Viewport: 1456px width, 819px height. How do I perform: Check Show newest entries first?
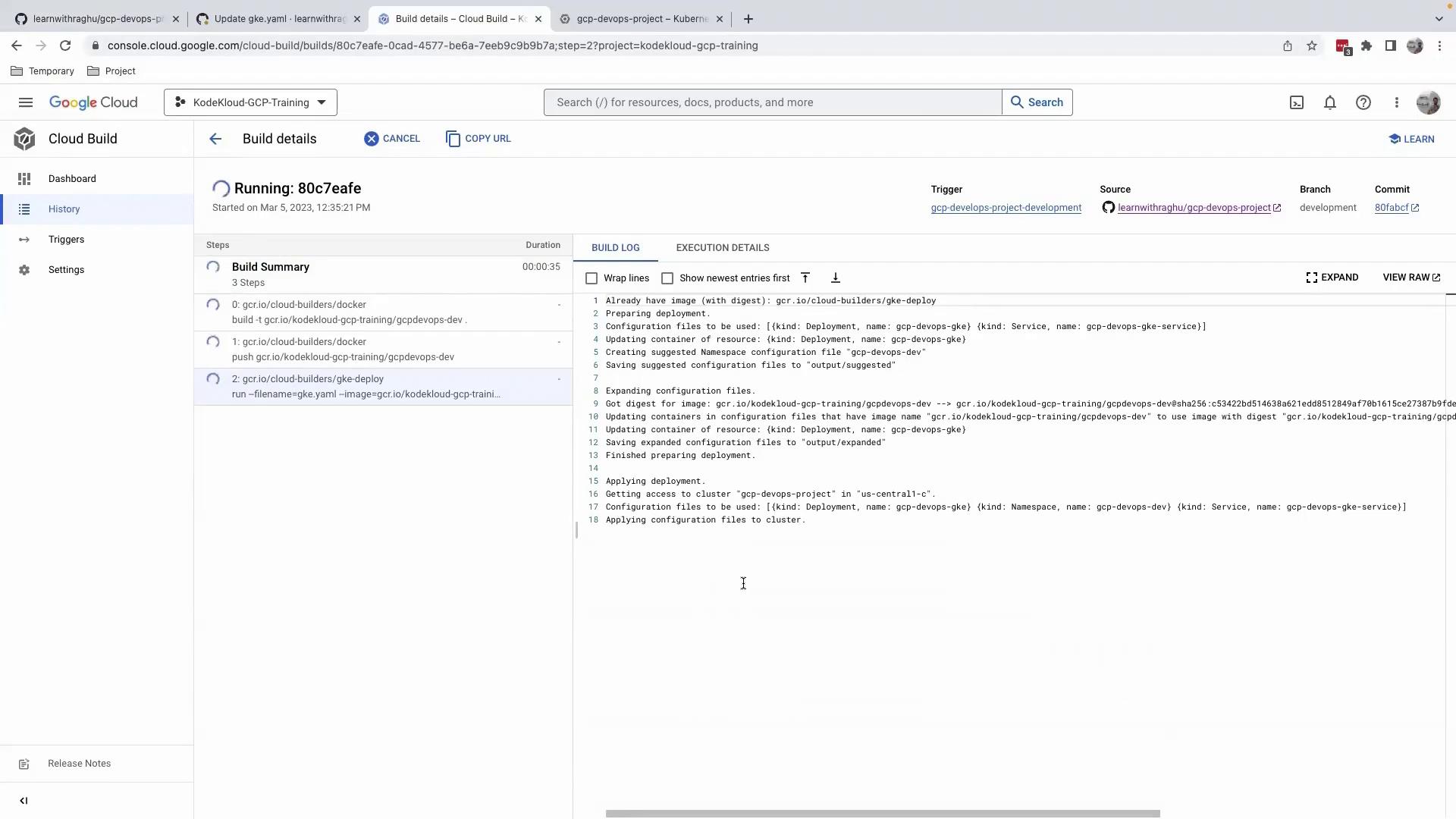667,278
